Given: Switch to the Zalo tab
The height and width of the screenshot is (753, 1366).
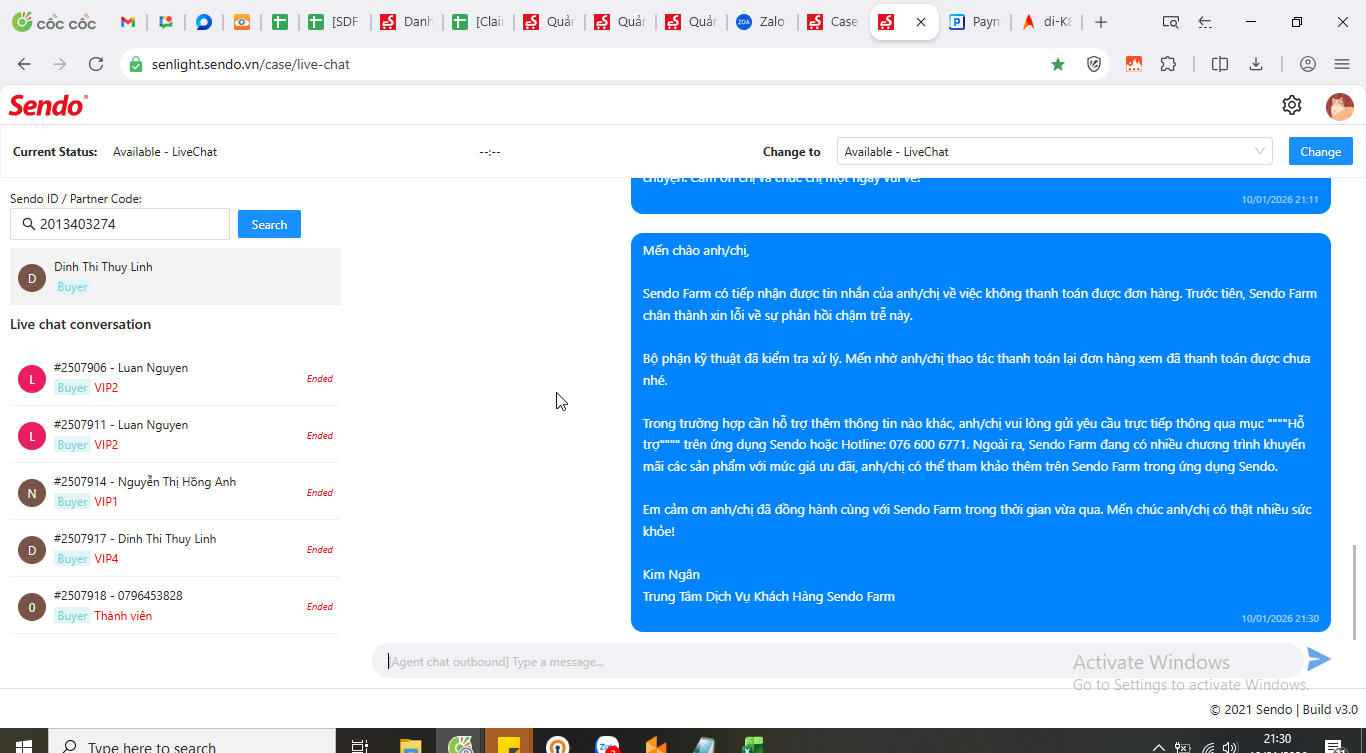Looking at the screenshot, I should [x=760, y=22].
